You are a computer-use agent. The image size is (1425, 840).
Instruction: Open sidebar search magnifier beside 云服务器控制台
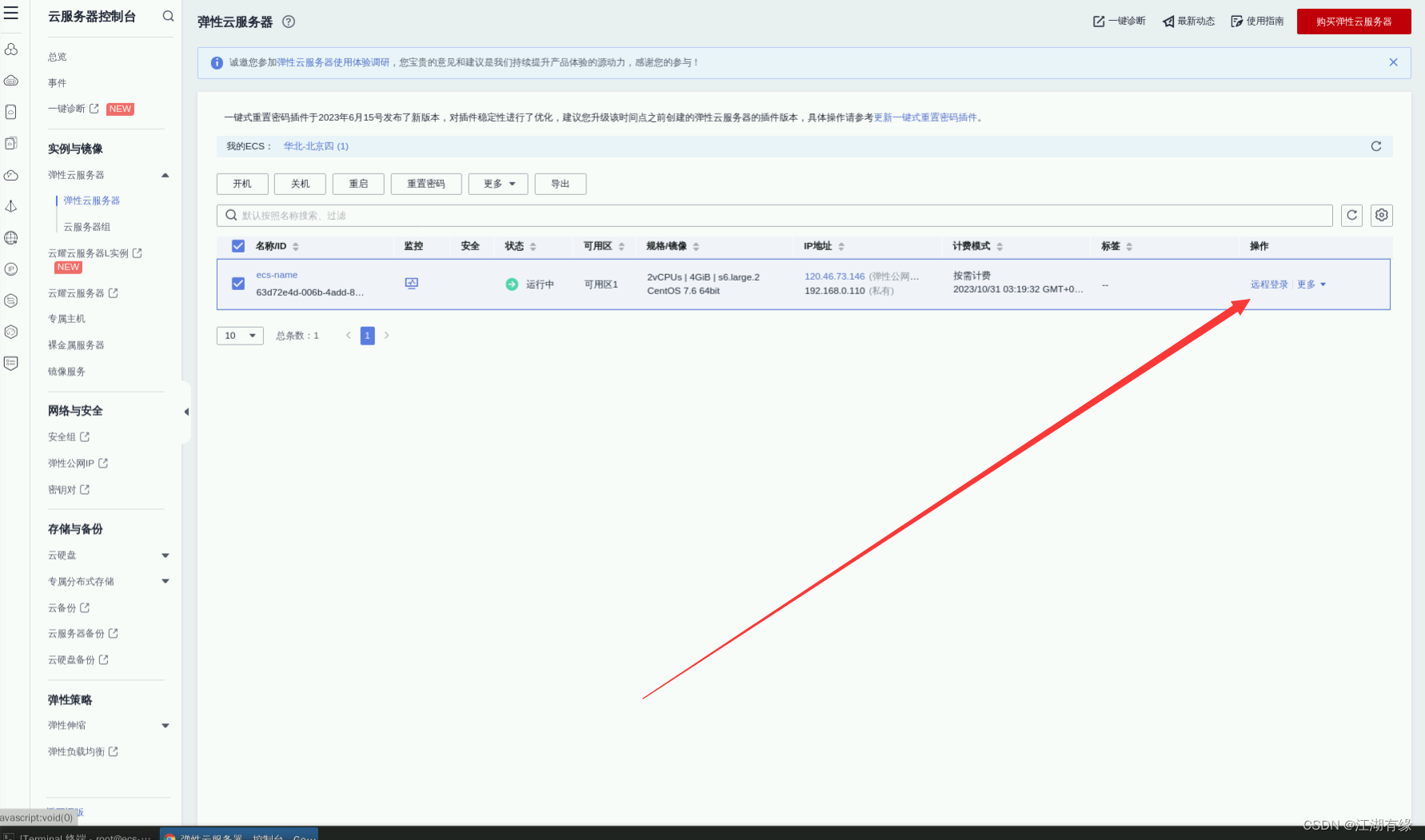click(x=168, y=16)
